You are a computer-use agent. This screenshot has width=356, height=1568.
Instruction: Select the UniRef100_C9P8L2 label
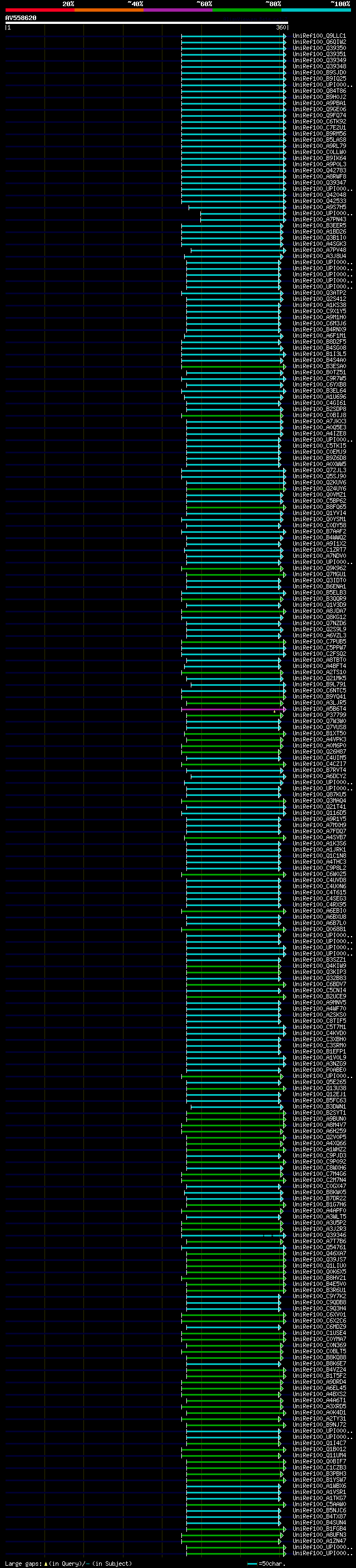click(319, 868)
